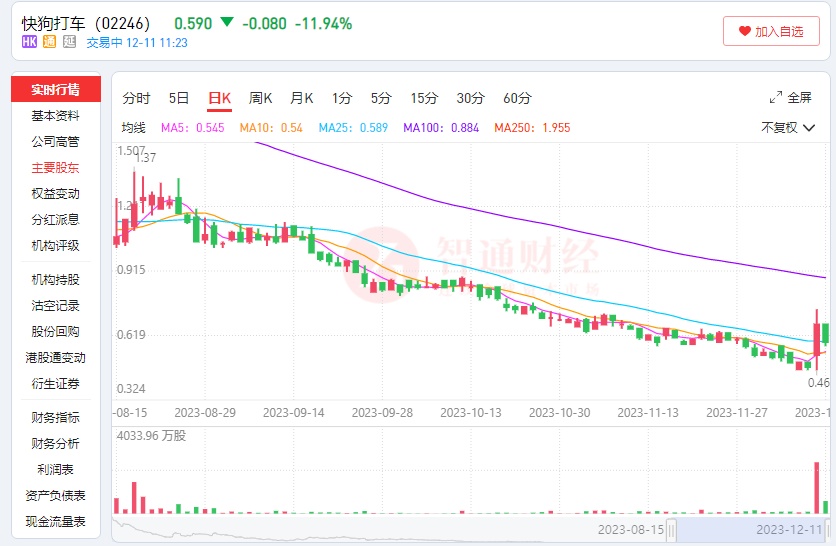Switch chart to 分时 intraday view

136,98
